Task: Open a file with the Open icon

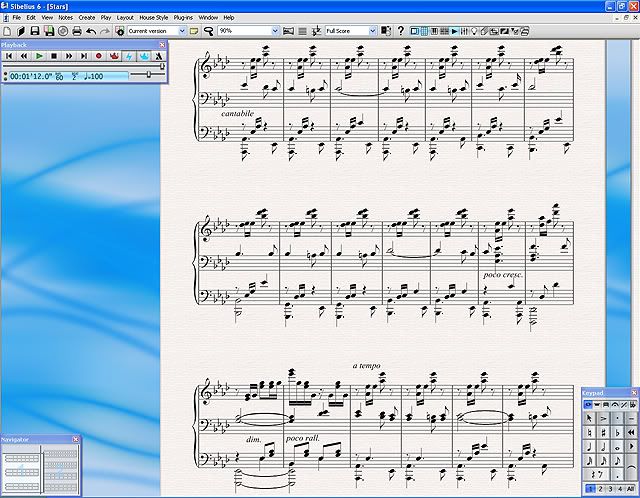Action: 20,31
